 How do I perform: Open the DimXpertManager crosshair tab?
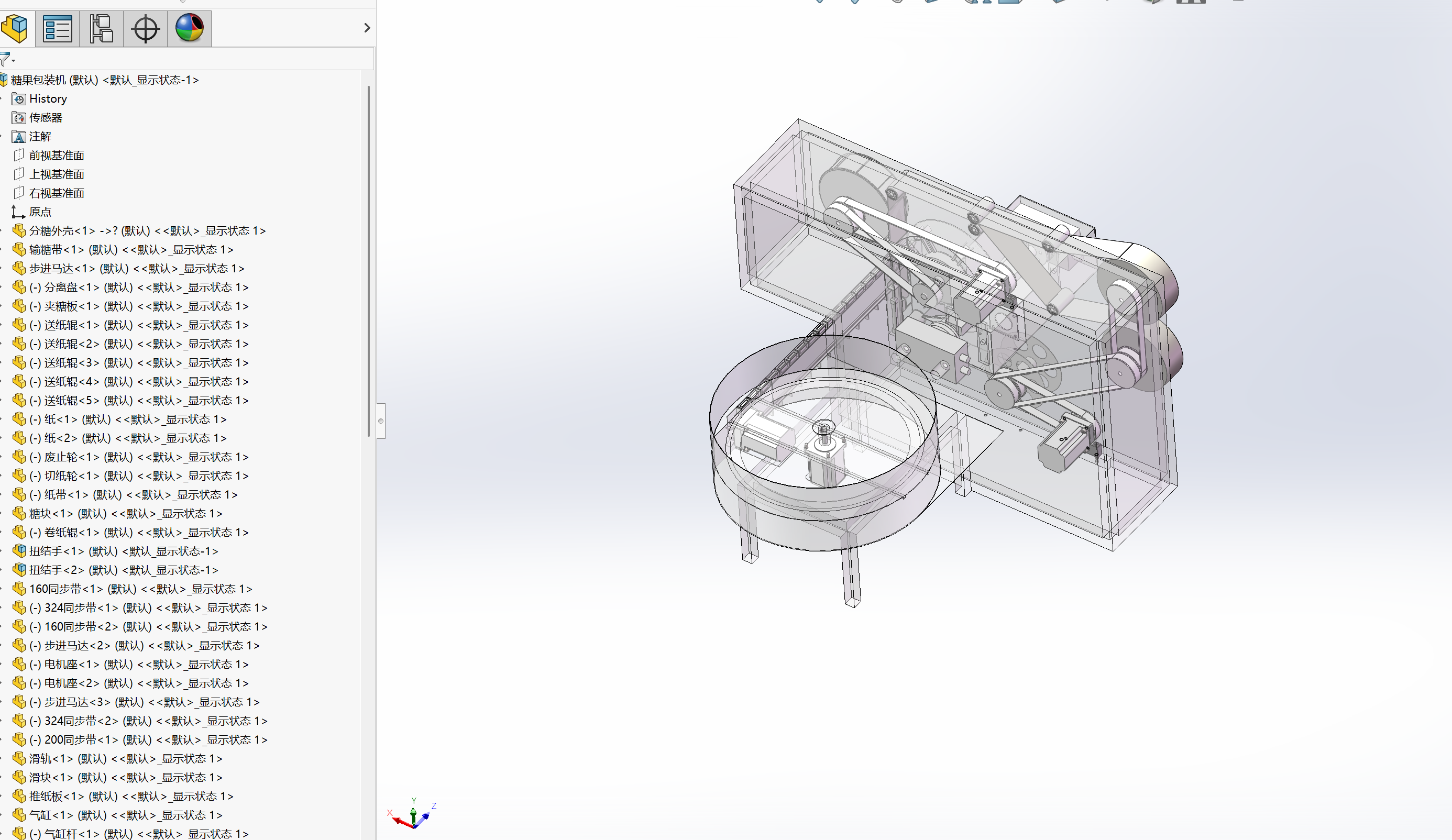click(145, 28)
